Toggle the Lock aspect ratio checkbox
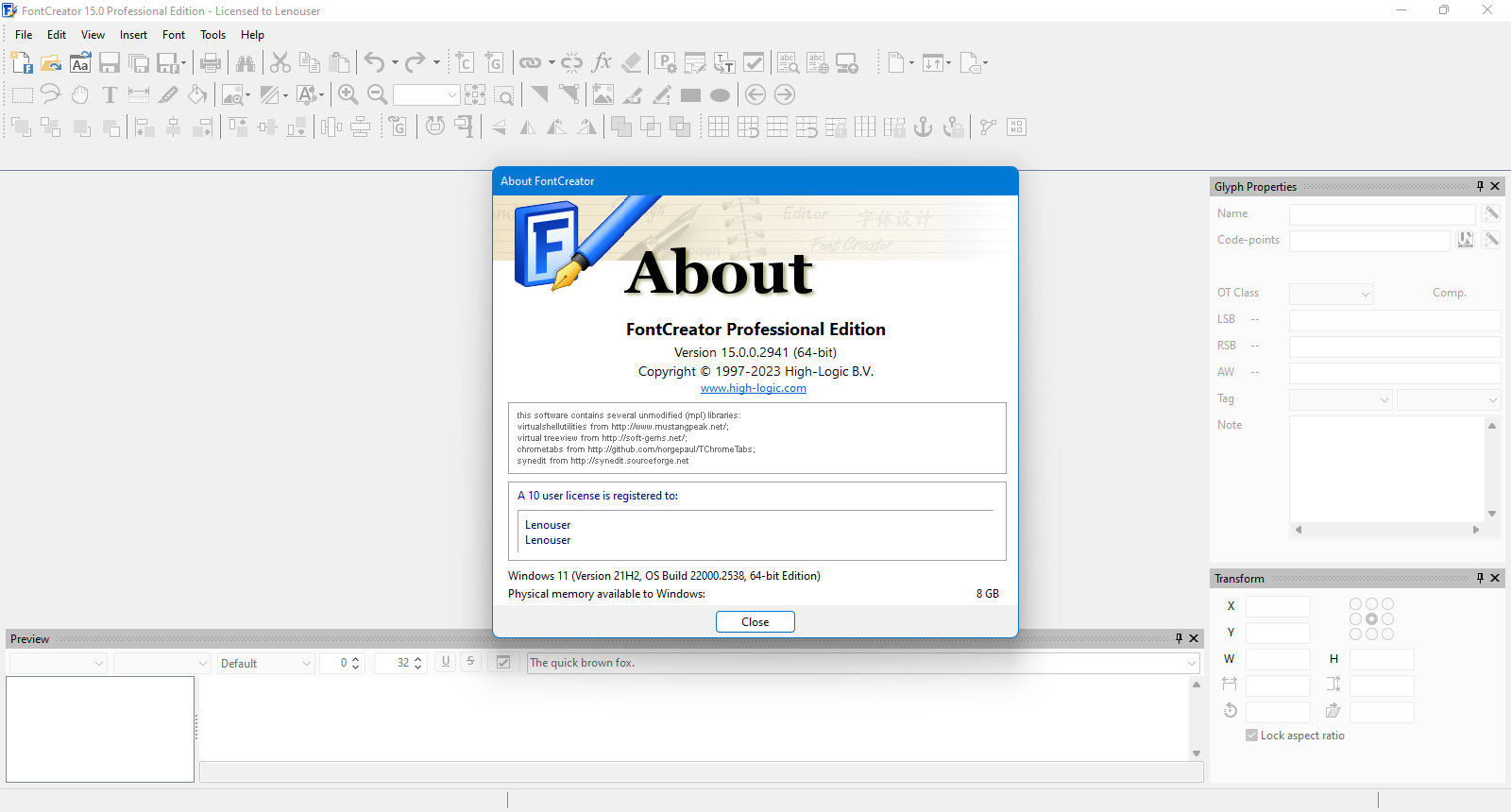 pyautogui.click(x=1251, y=736)
